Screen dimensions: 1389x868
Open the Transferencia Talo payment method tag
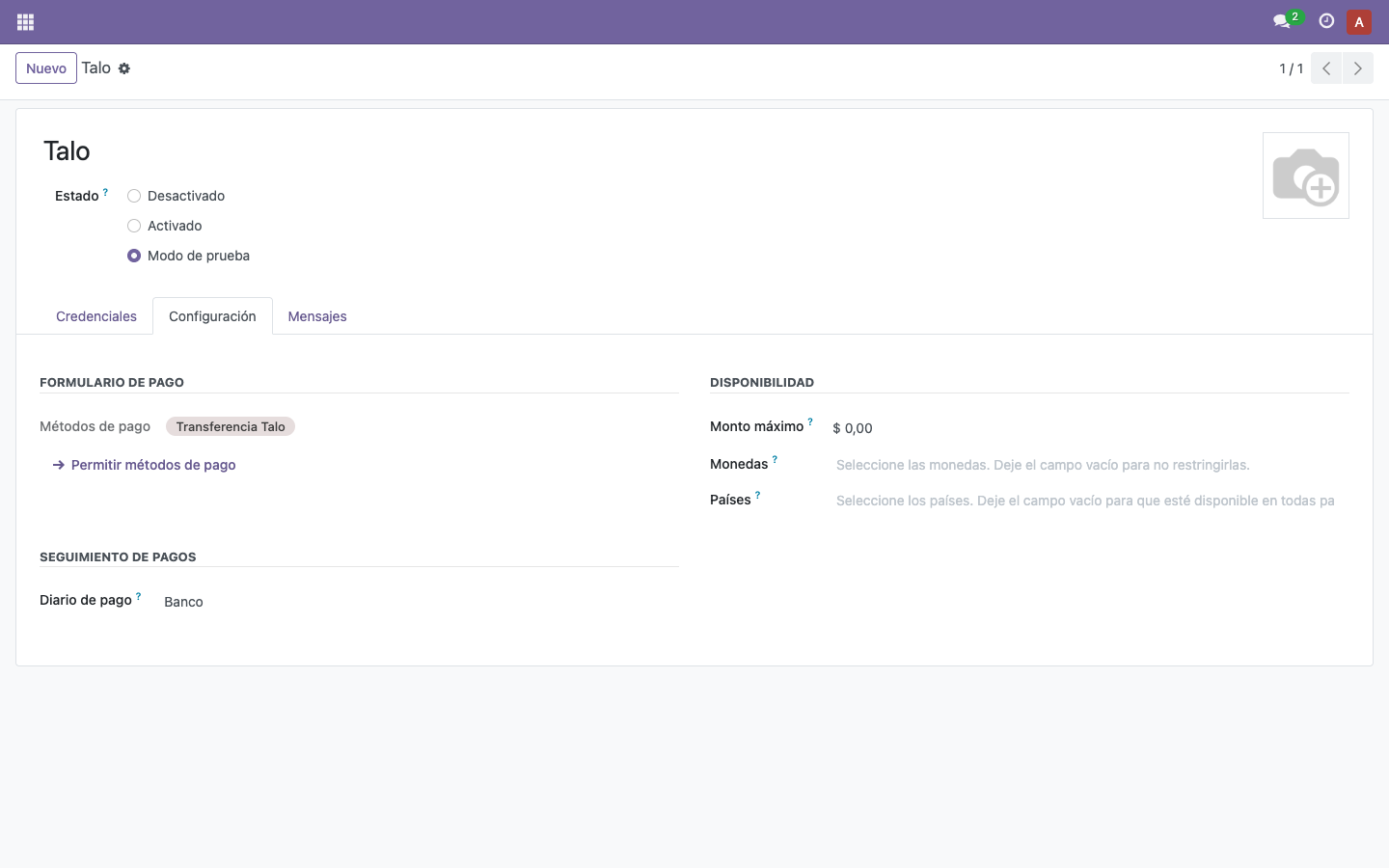tap(231, 426)
